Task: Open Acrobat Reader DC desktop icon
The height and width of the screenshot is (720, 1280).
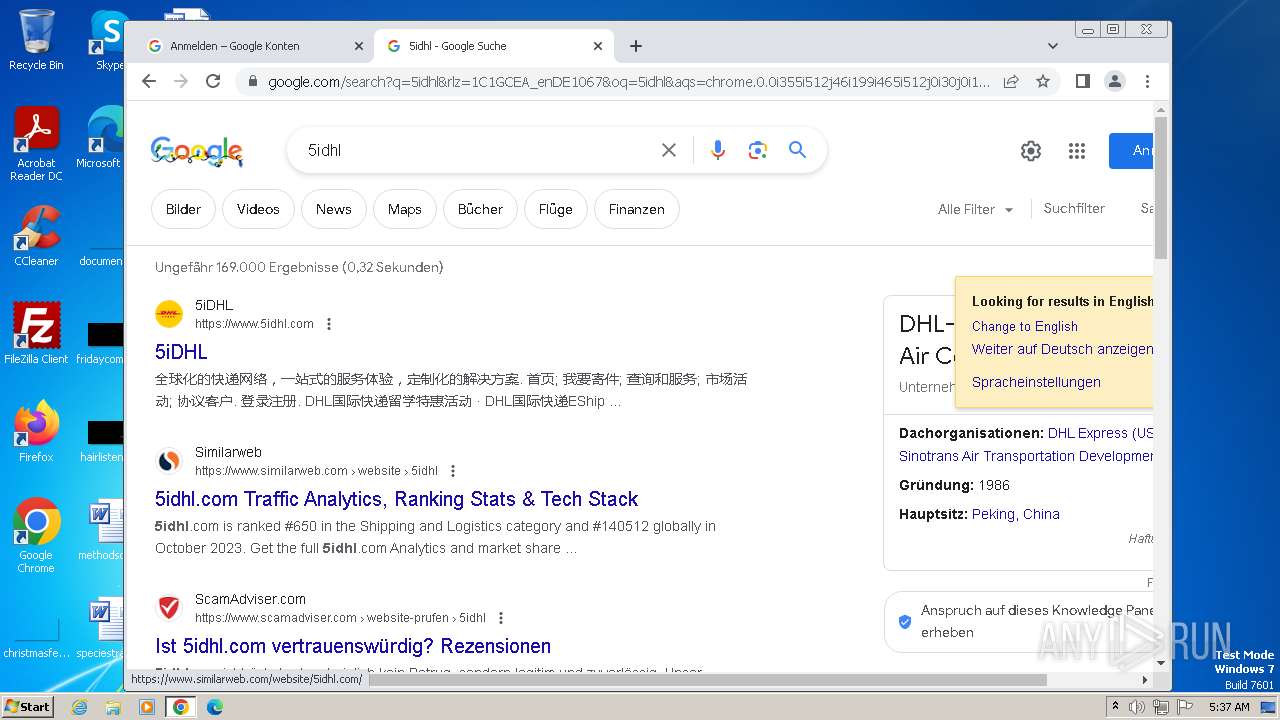Action: pos(36,144)
